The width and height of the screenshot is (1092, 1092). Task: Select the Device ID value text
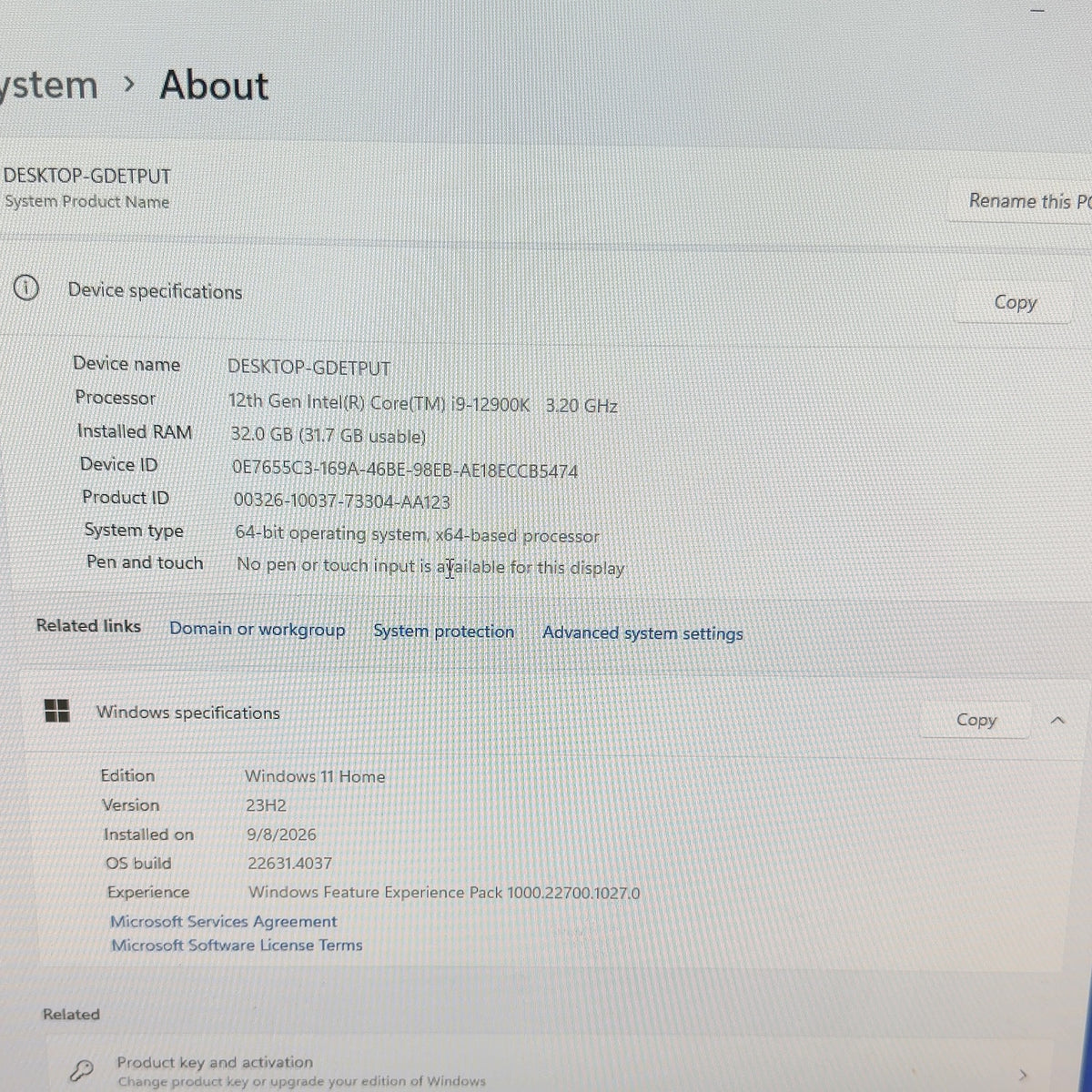click(x=405, y=470)
